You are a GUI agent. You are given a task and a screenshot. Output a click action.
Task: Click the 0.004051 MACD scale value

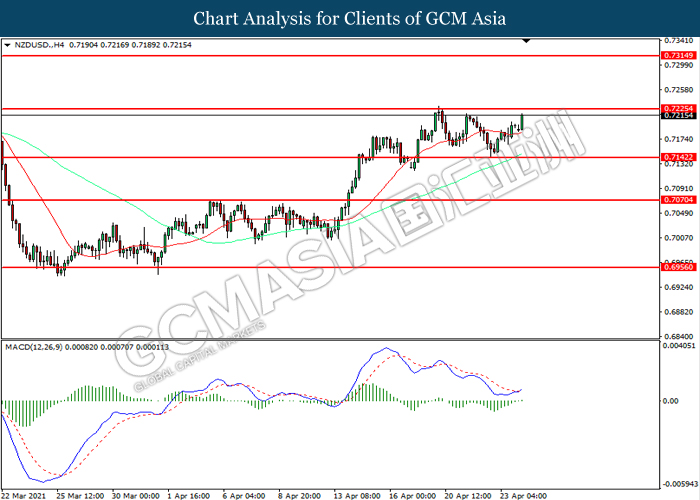click(679, 346)
